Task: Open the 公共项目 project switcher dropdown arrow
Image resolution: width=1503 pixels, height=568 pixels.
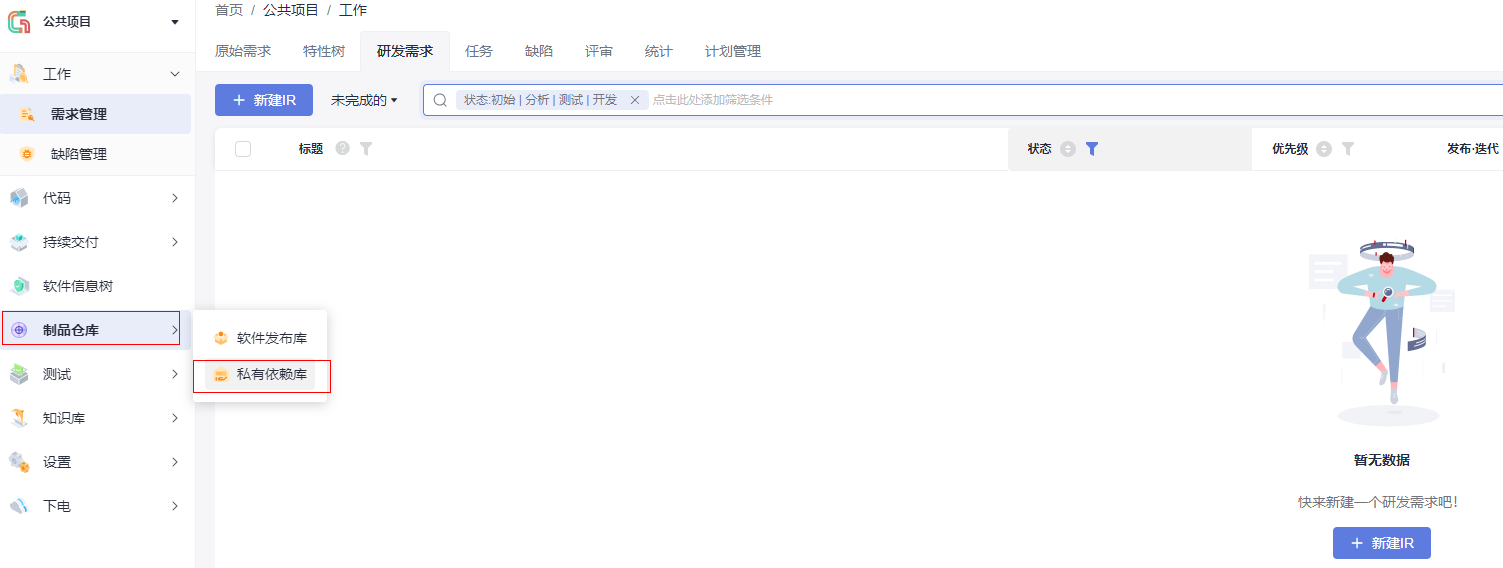Action: [x=175, y=22]
